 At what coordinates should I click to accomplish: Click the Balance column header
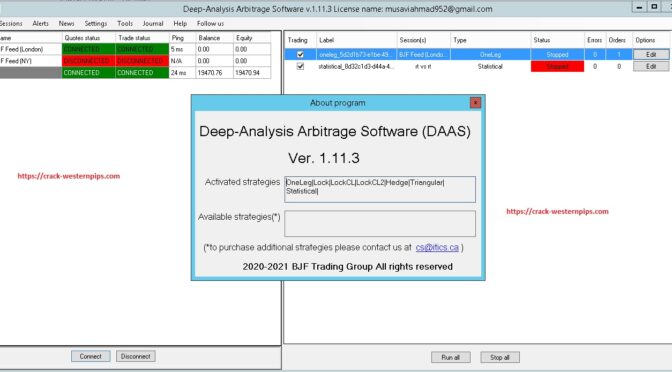point(214,38)
